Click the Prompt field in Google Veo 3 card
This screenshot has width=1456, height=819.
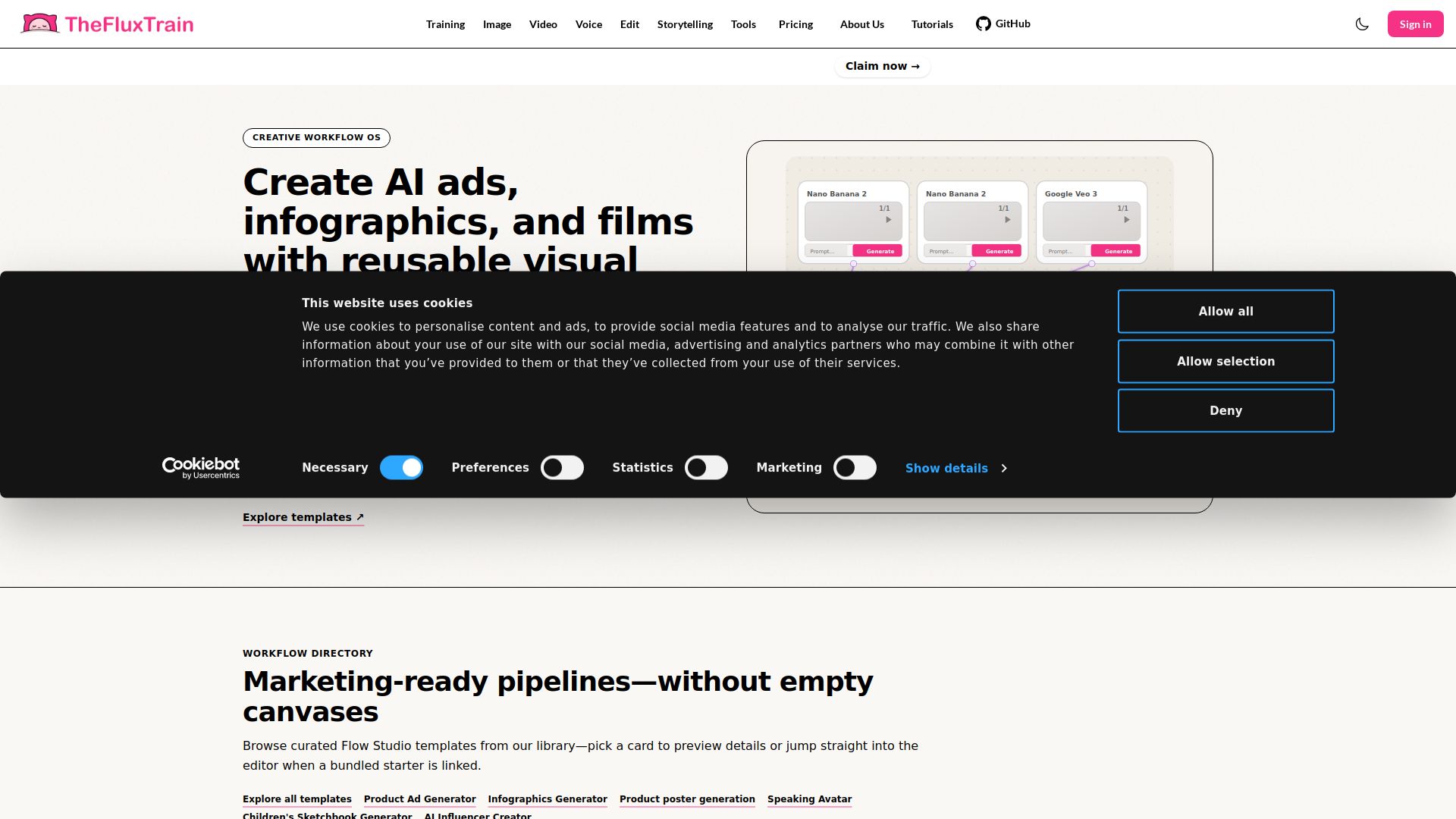tap(1065, 251)
